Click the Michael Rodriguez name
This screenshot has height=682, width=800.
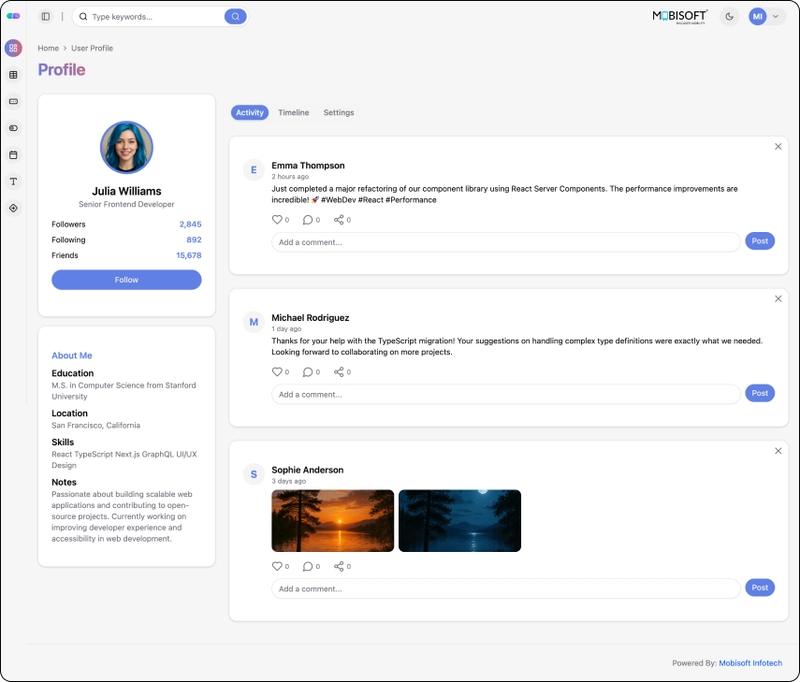[x=310, y=317]
